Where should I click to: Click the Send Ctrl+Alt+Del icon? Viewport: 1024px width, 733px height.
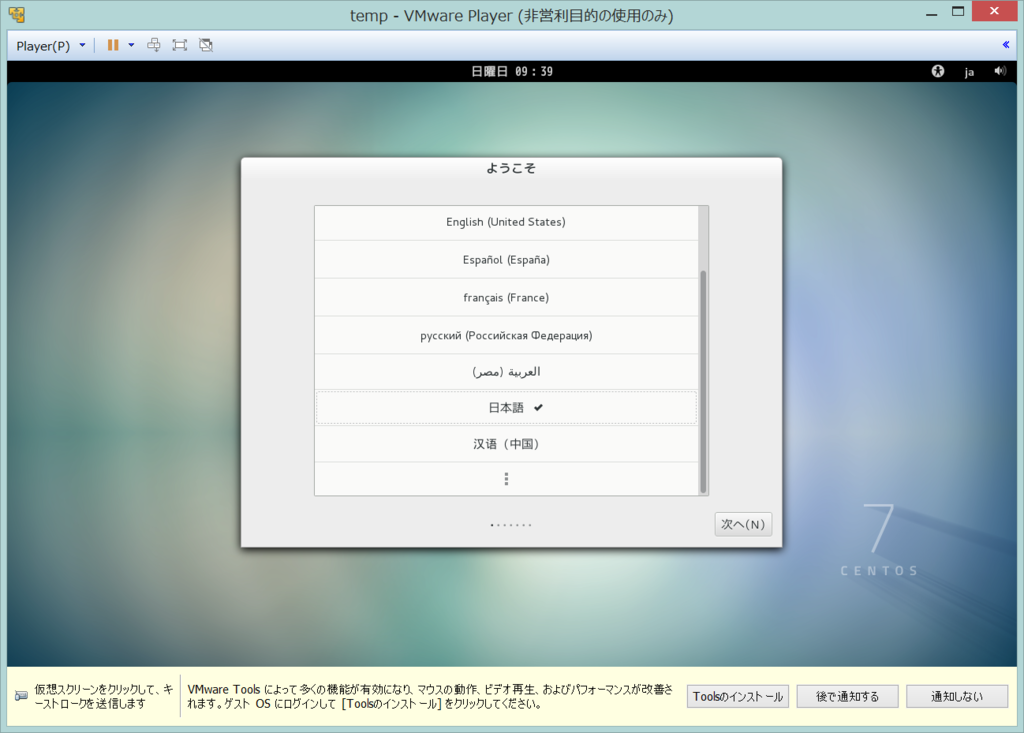click(x=153, y=45)
